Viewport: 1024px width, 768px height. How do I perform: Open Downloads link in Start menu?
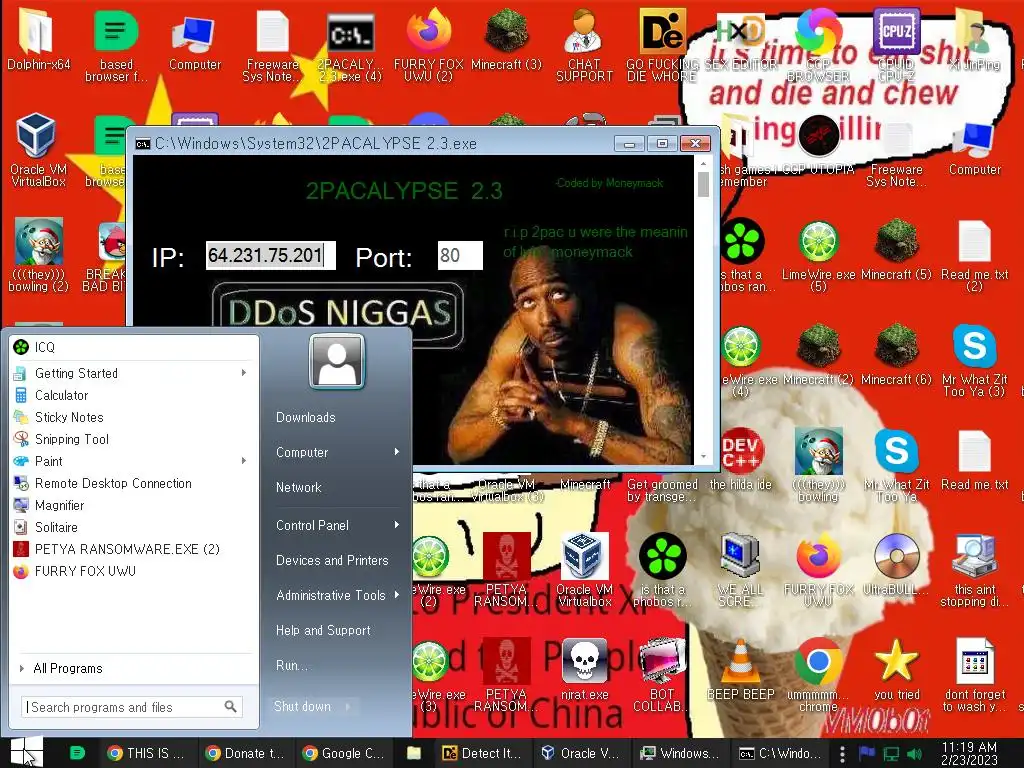pos(306,417)
